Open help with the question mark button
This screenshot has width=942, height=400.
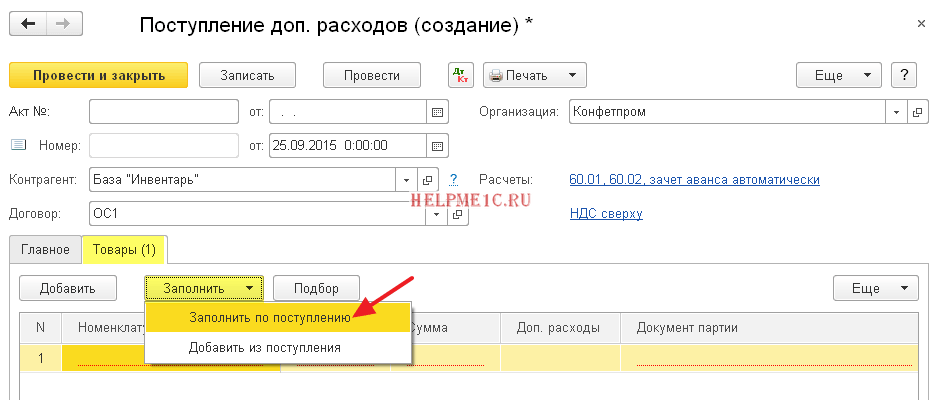pyautogui.click(x=904, y=76)
